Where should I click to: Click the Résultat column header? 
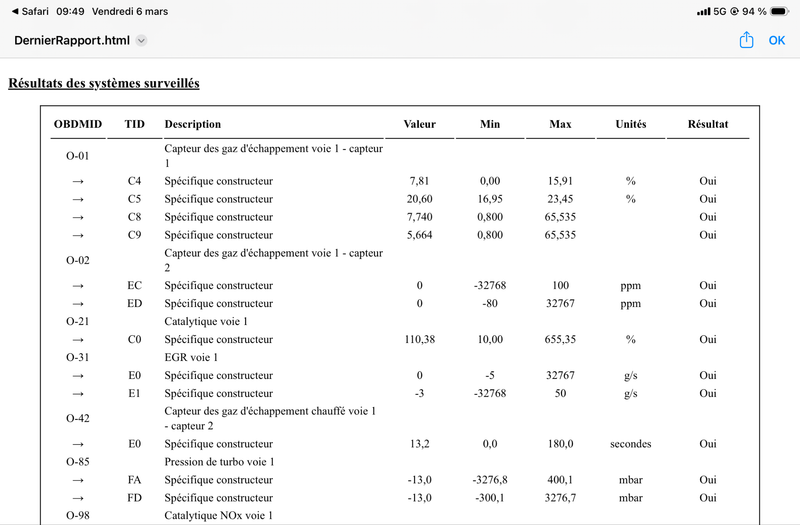click(707, 124)
